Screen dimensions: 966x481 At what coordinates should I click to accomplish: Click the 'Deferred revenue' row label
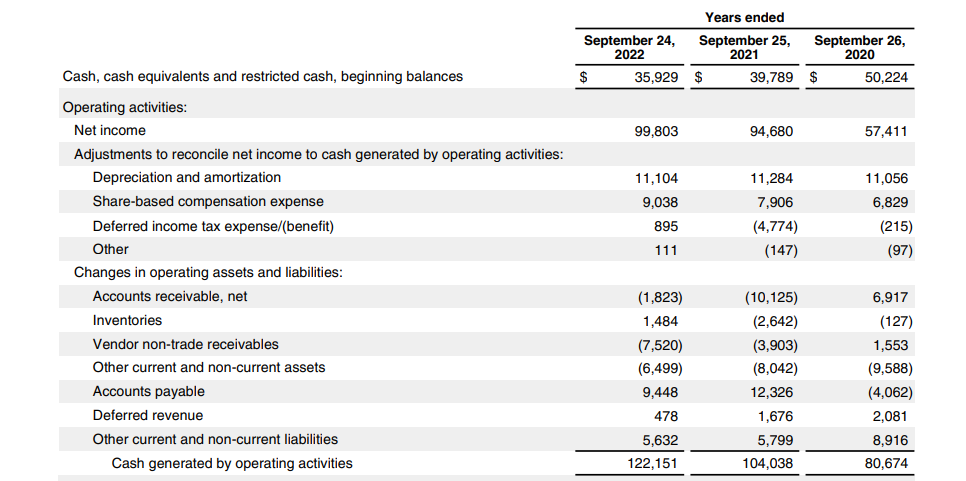coord(148,416)
